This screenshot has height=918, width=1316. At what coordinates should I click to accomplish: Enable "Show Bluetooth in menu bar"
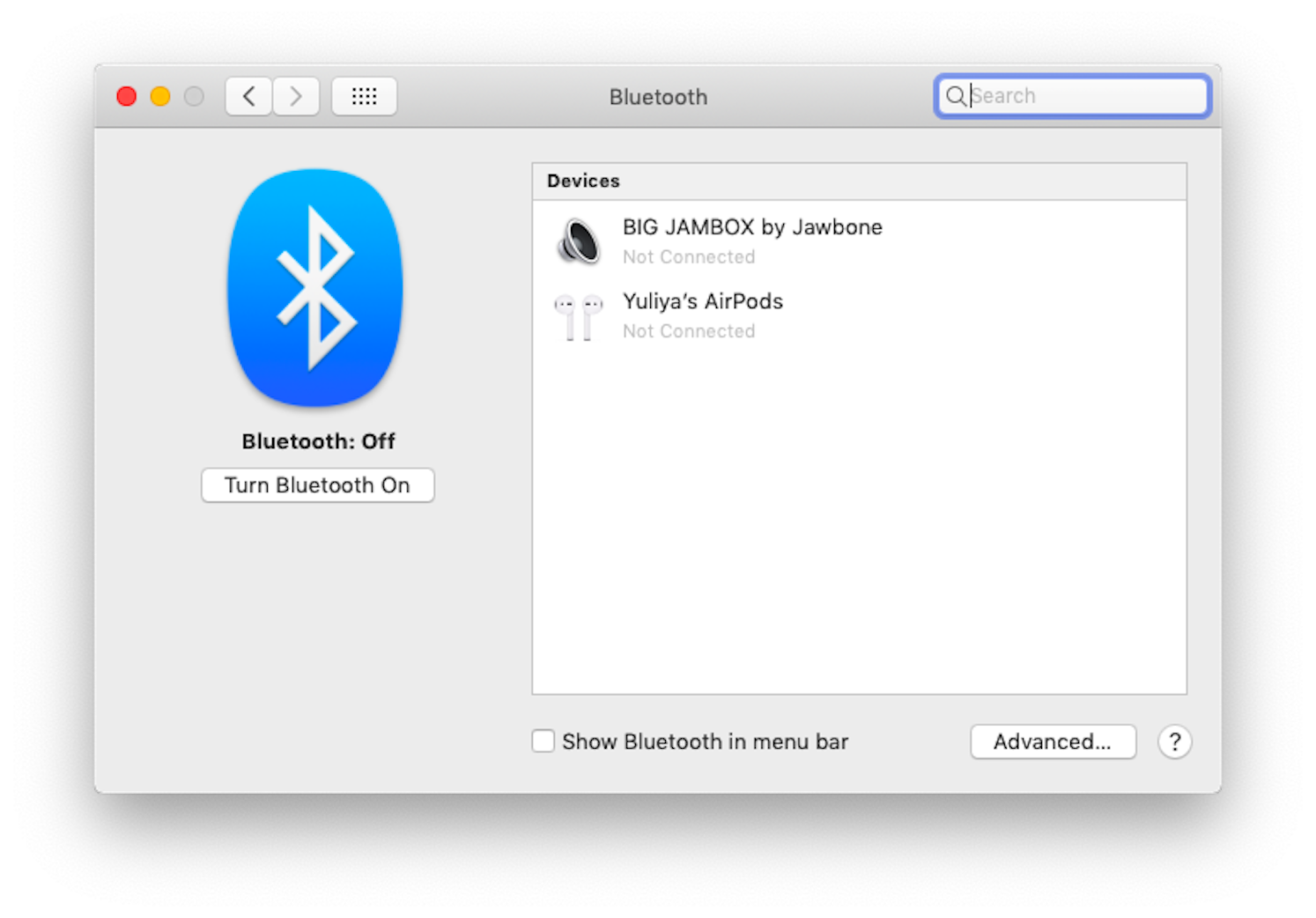tap(543, 741)
